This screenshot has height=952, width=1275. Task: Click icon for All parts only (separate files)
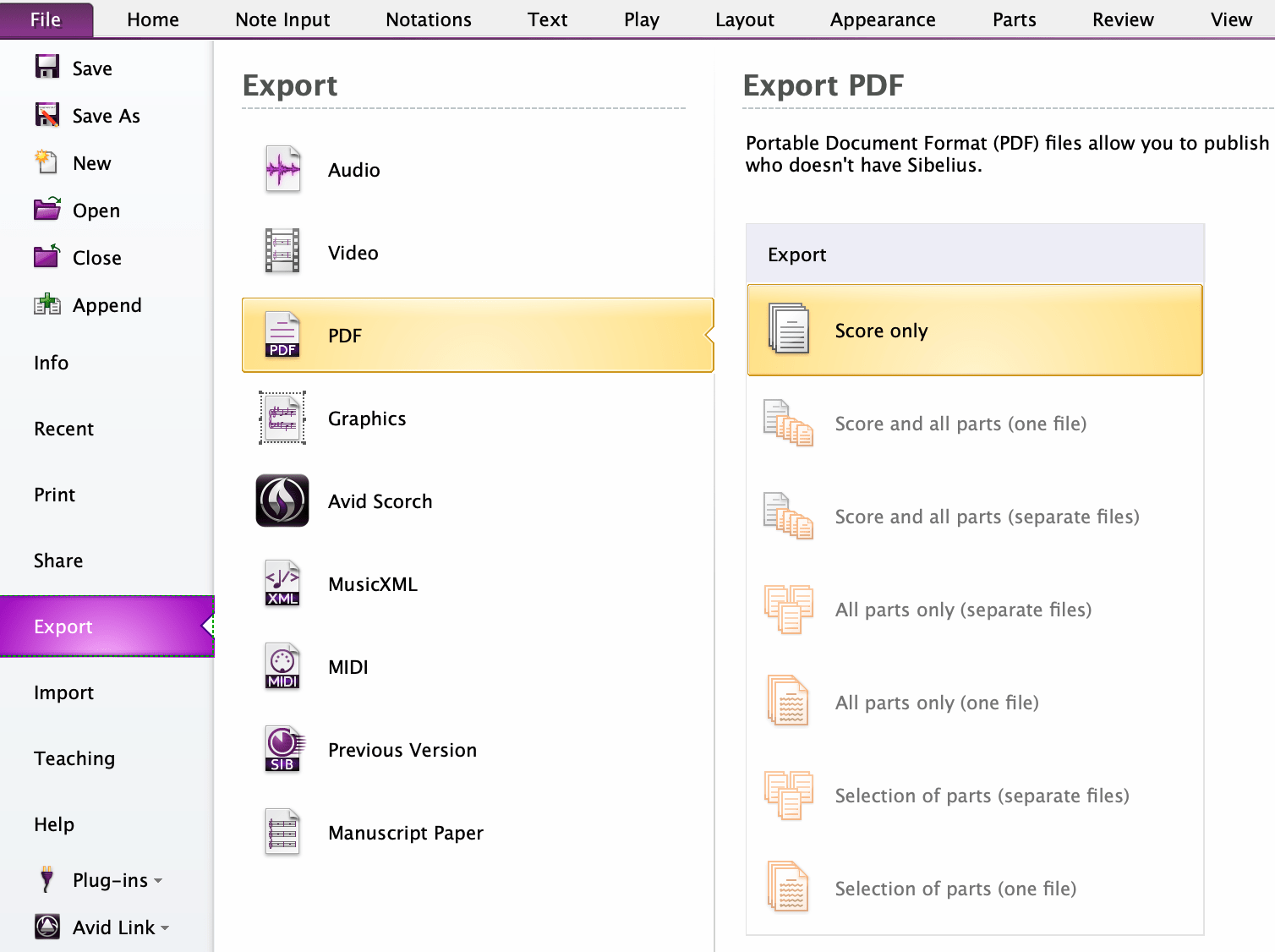[788, 609]
